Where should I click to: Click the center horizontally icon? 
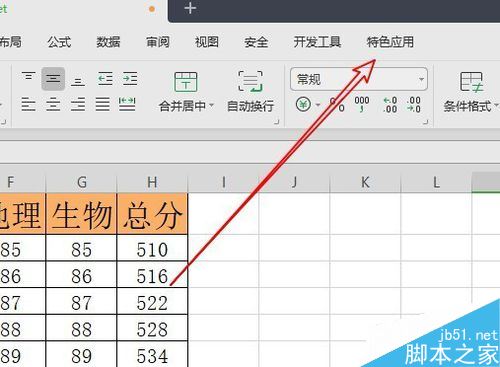pos(53,104)
